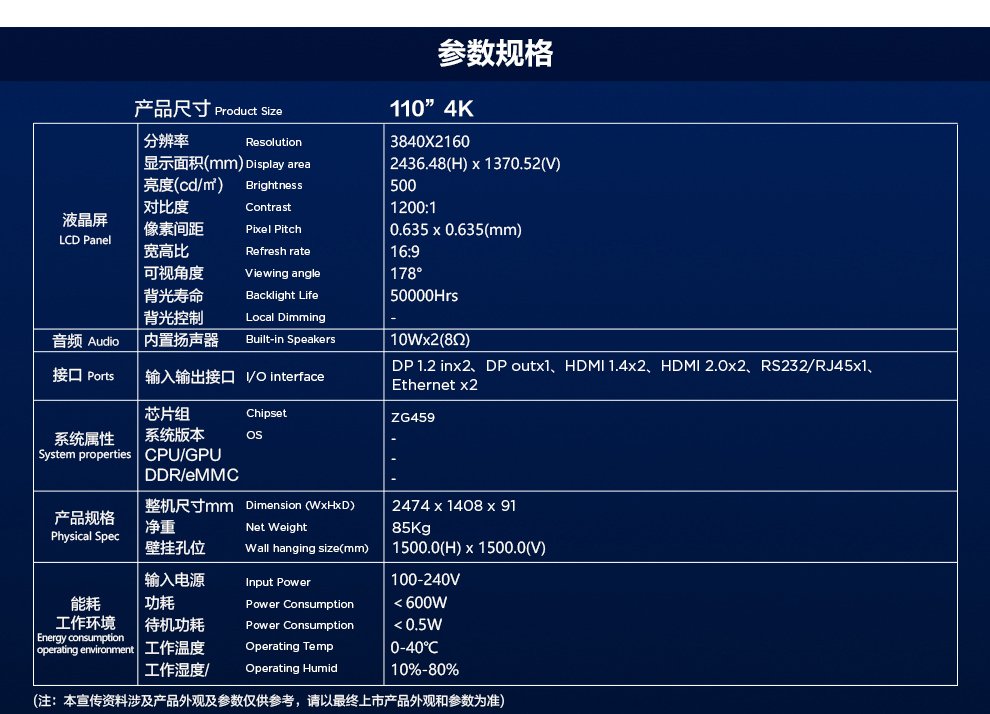The image size is (990, 714).
Task: Click the 参数规格 title heading
Action: [495, 54]
